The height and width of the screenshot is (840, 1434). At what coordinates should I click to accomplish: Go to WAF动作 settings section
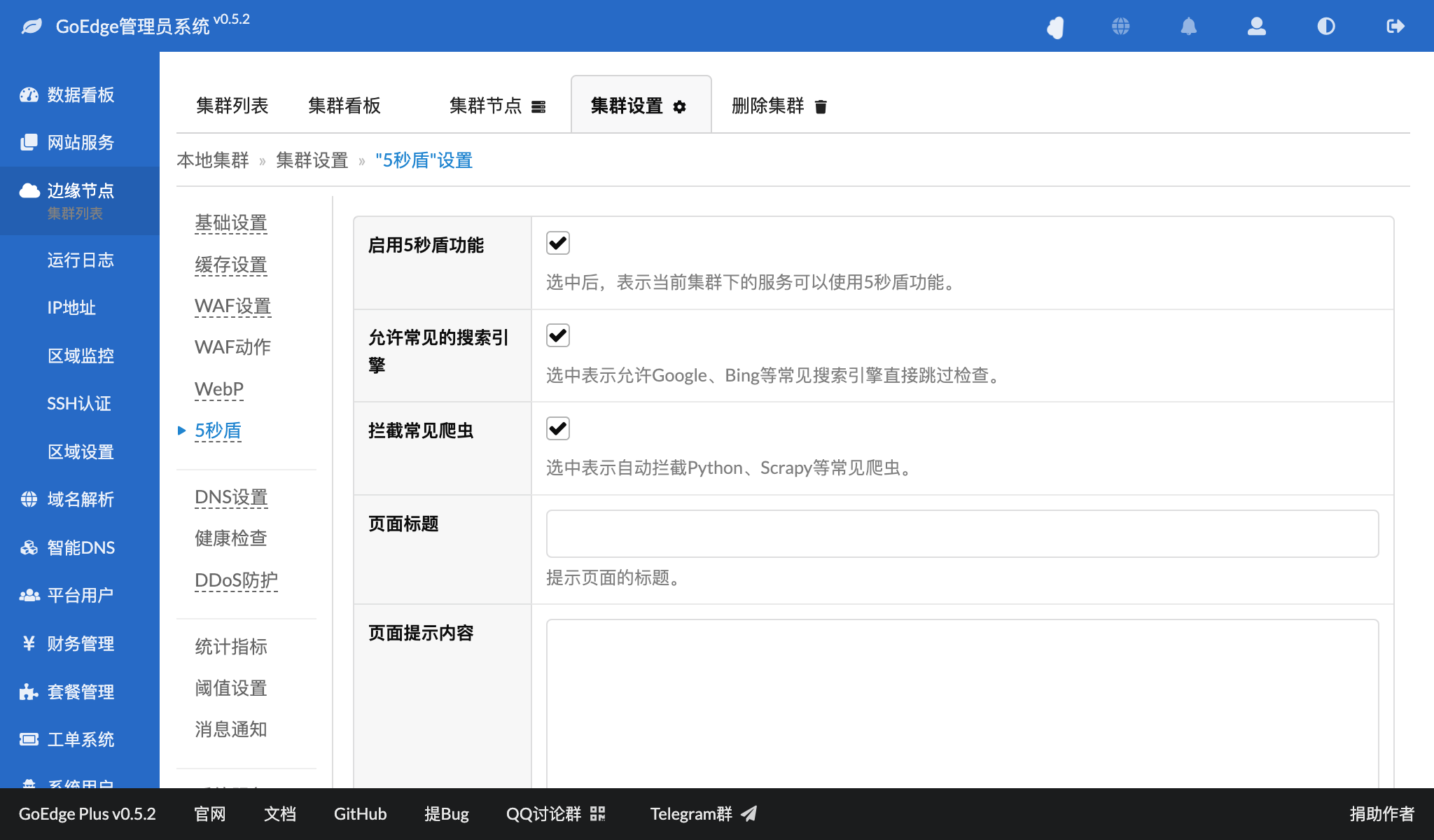coord(232,347)
